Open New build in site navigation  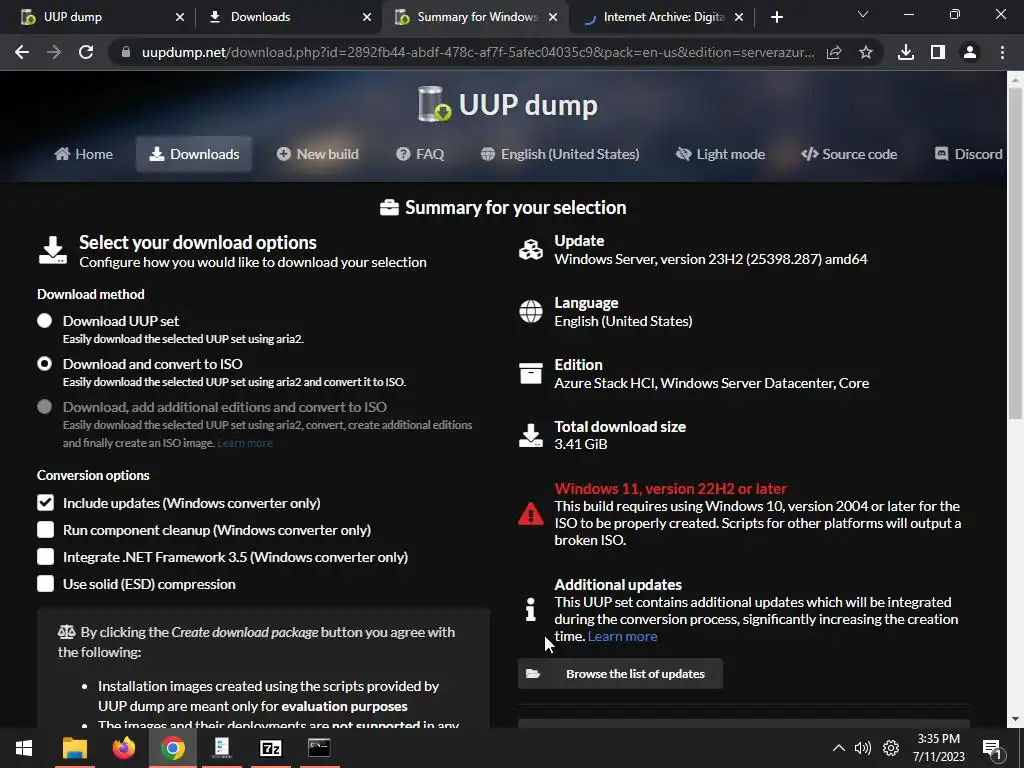(317, 154)
